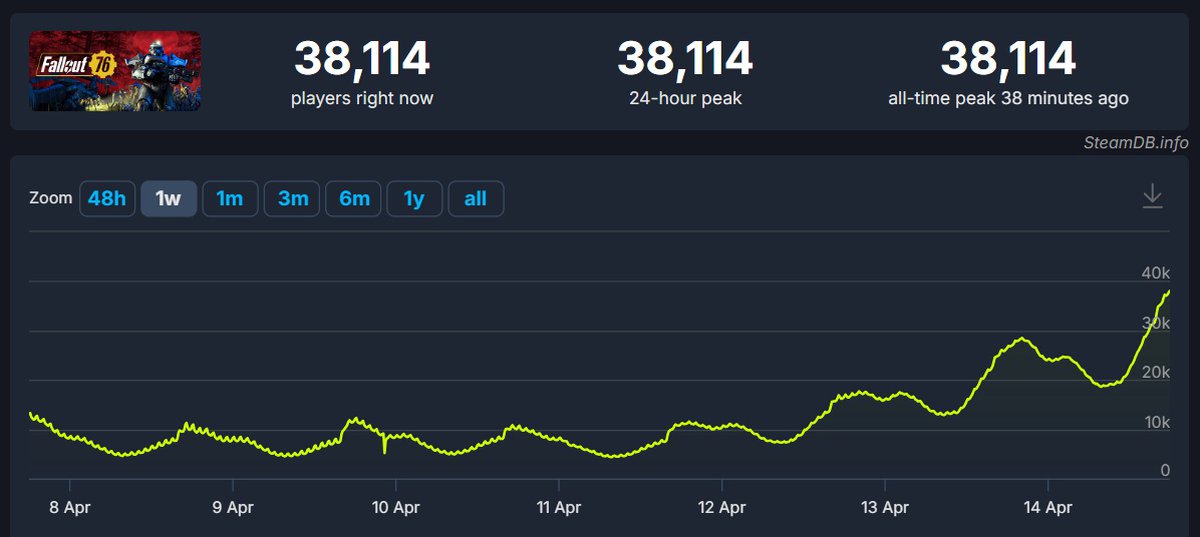Viewport: 1200px width, 537px height.
Task: Click the 40k y-axis label
Action: click(1155, 273)
